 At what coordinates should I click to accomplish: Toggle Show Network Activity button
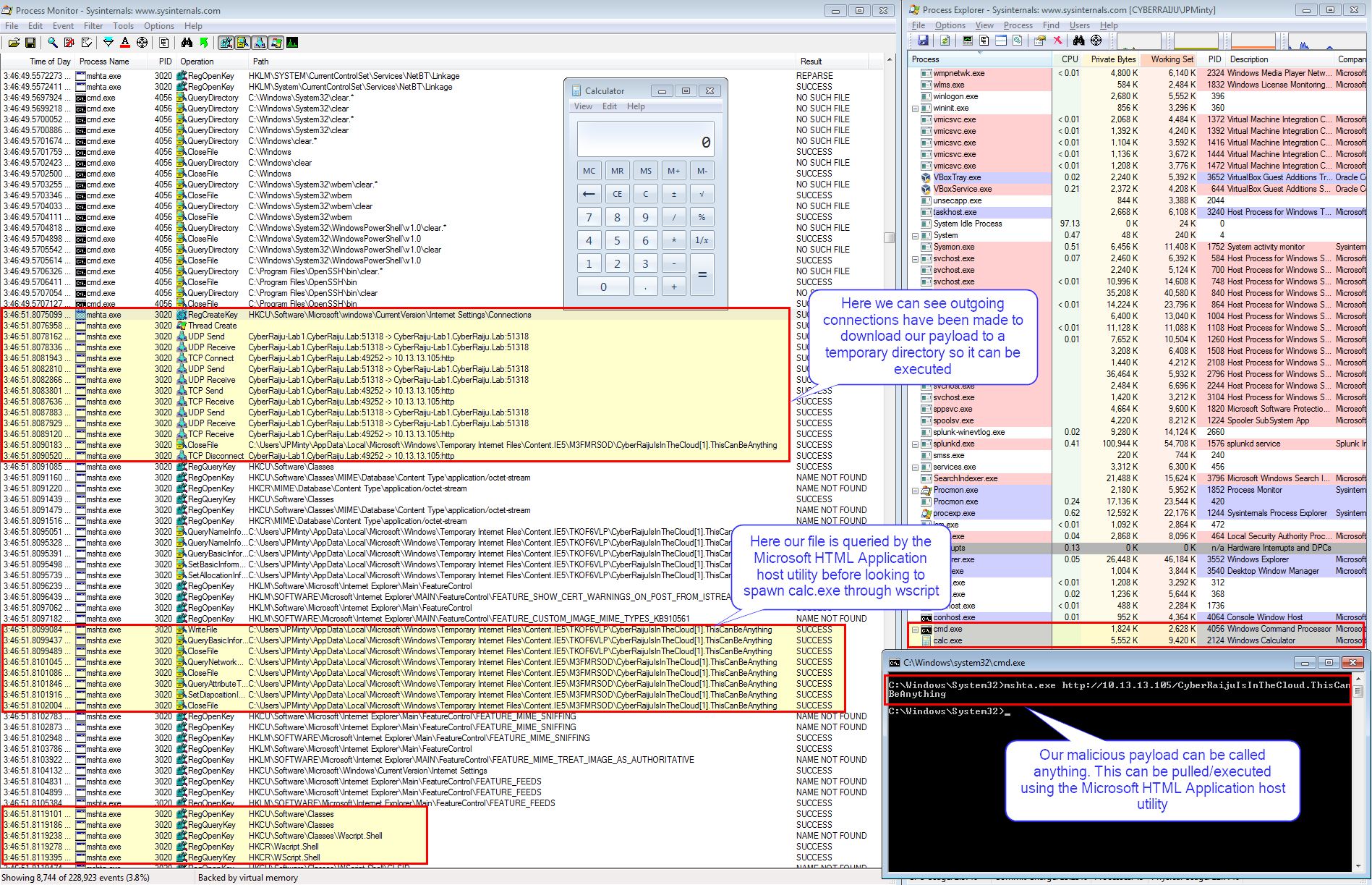(x=260, y=43)
